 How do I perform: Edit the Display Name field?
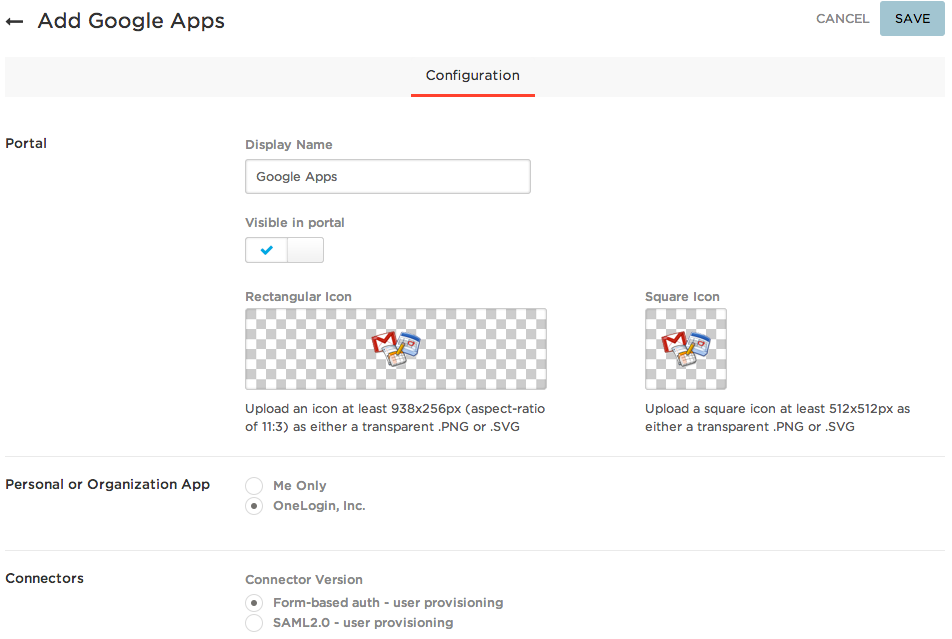[x=387, y=177]
